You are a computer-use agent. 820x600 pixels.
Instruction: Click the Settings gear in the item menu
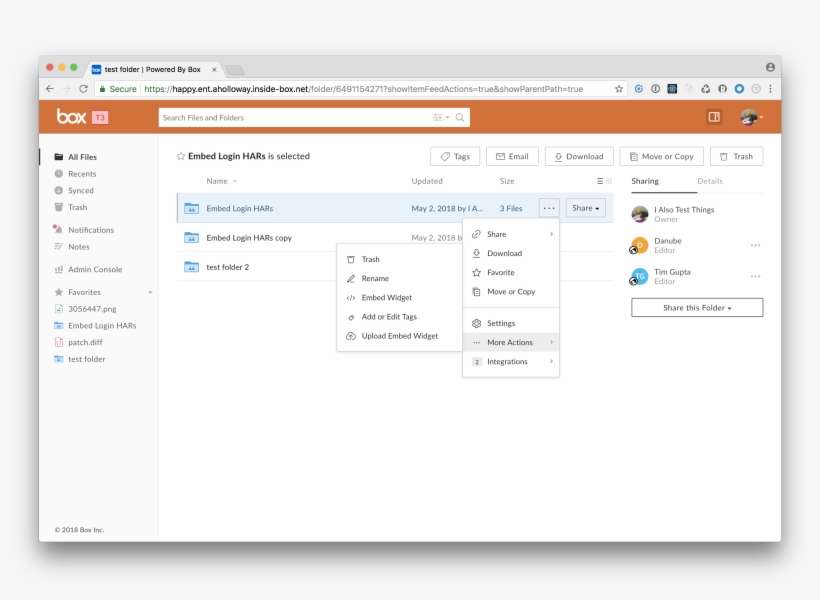[499, 323]
